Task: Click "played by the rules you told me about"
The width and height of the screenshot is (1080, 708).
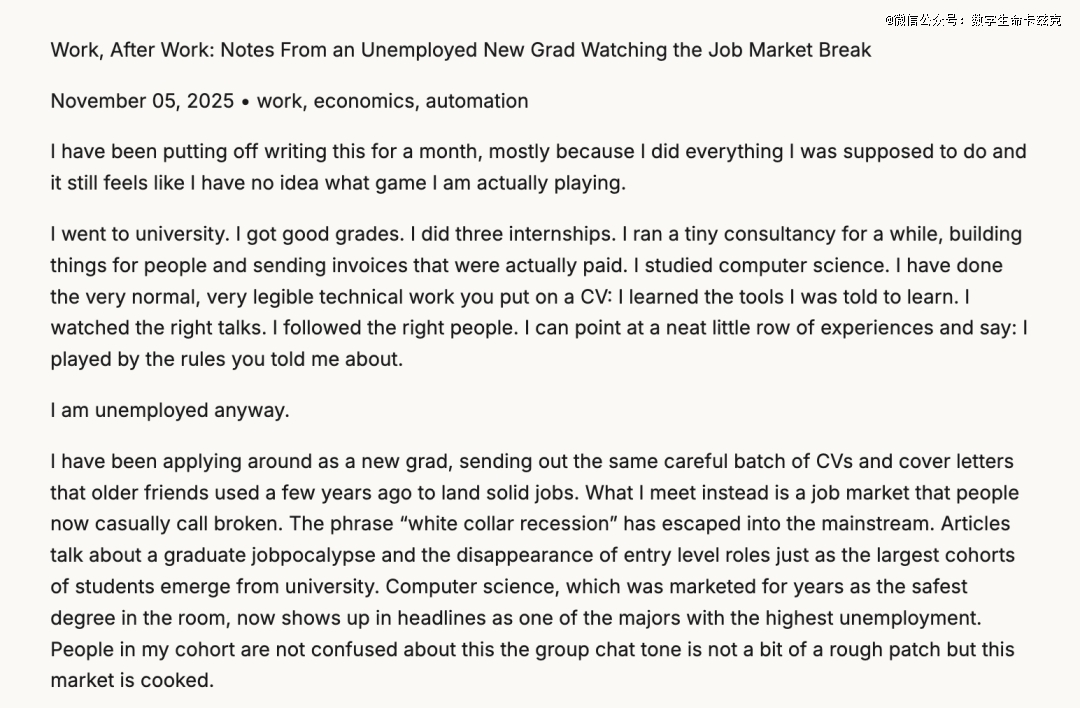Action: pyautogui.click(x=227, y=359)
